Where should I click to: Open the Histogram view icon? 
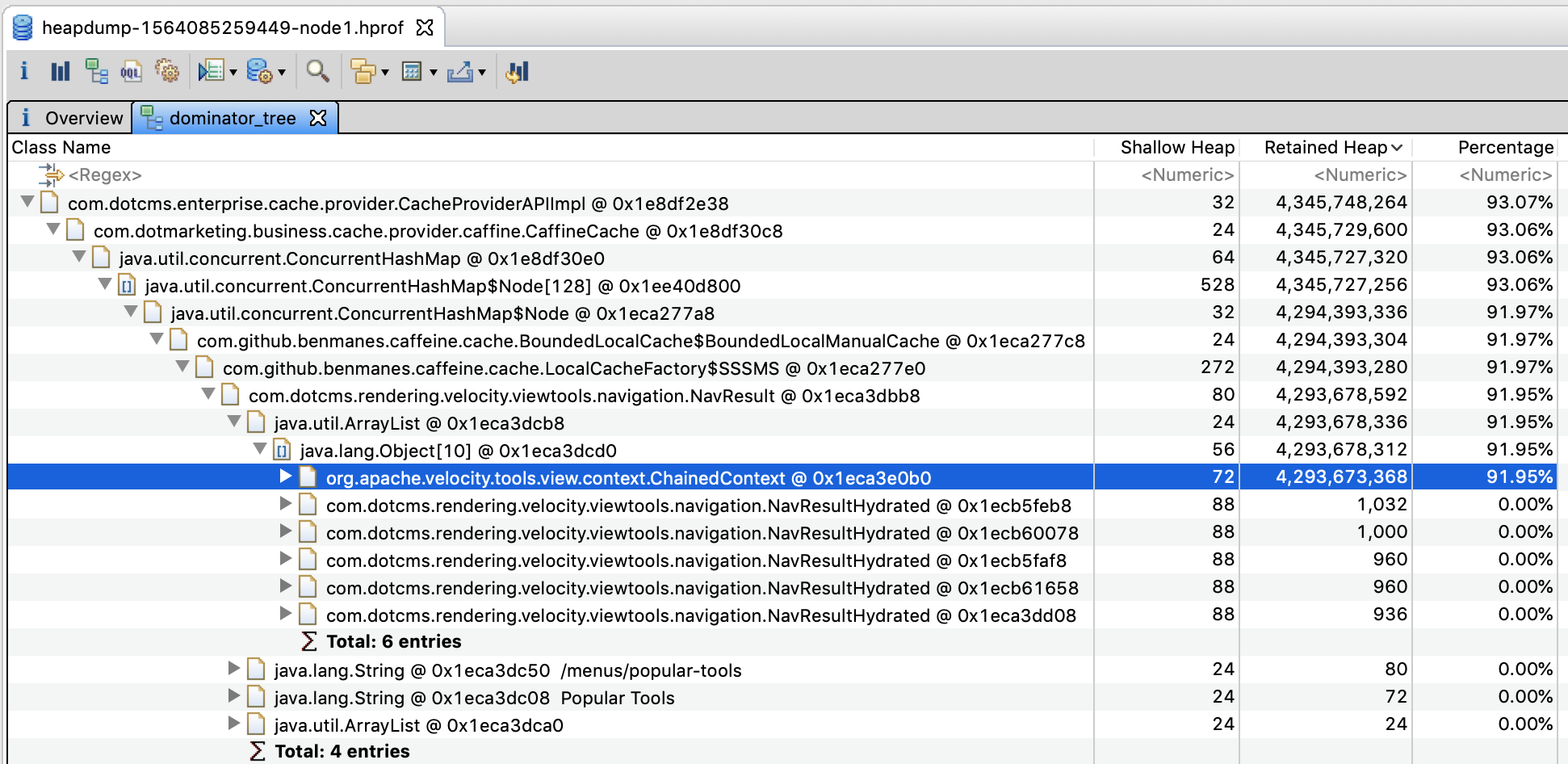[60, 71]
